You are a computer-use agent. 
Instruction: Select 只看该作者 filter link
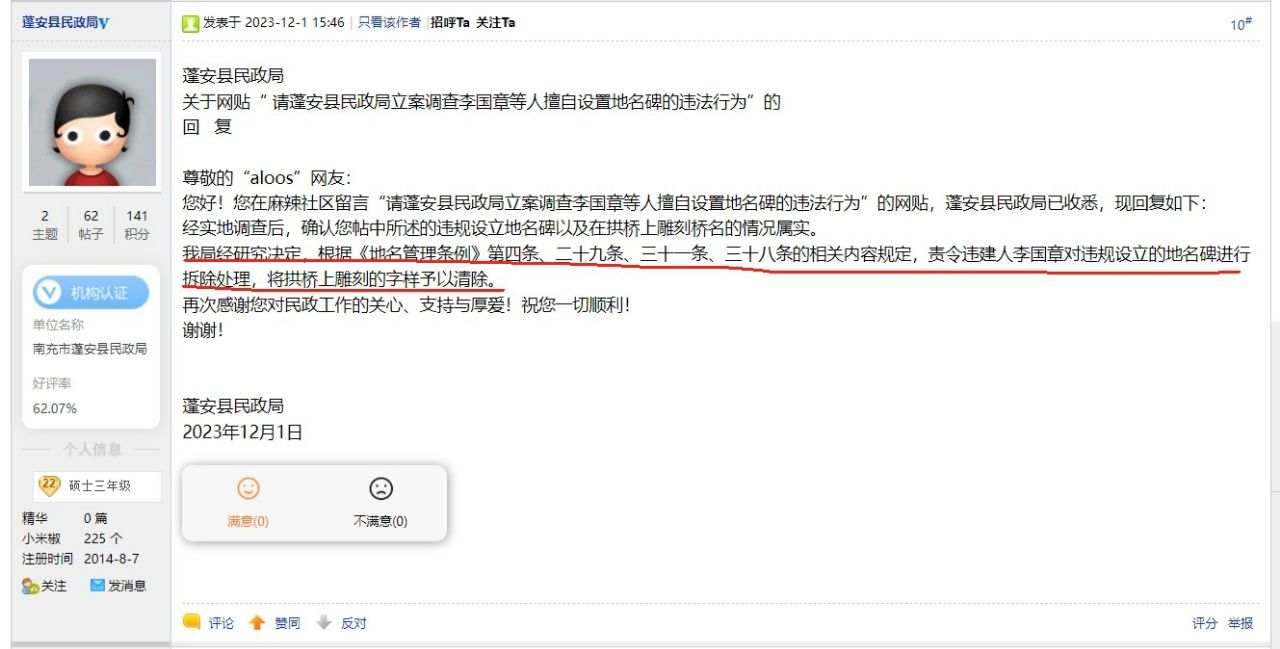pos(389,22)
